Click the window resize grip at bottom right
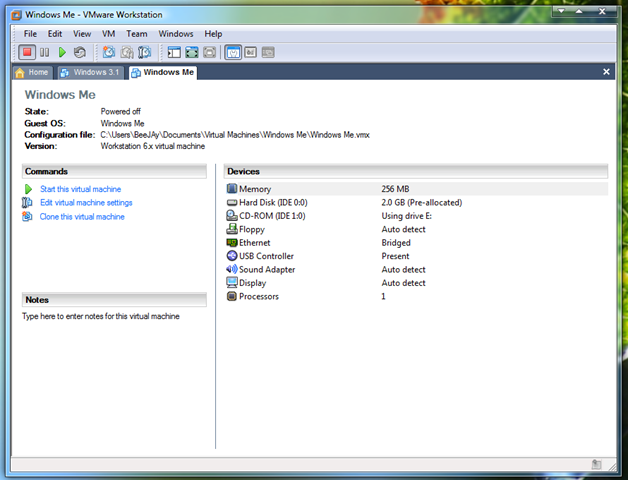Image resolution: width=628 pixels, height=480 pixels. [612, 466]
